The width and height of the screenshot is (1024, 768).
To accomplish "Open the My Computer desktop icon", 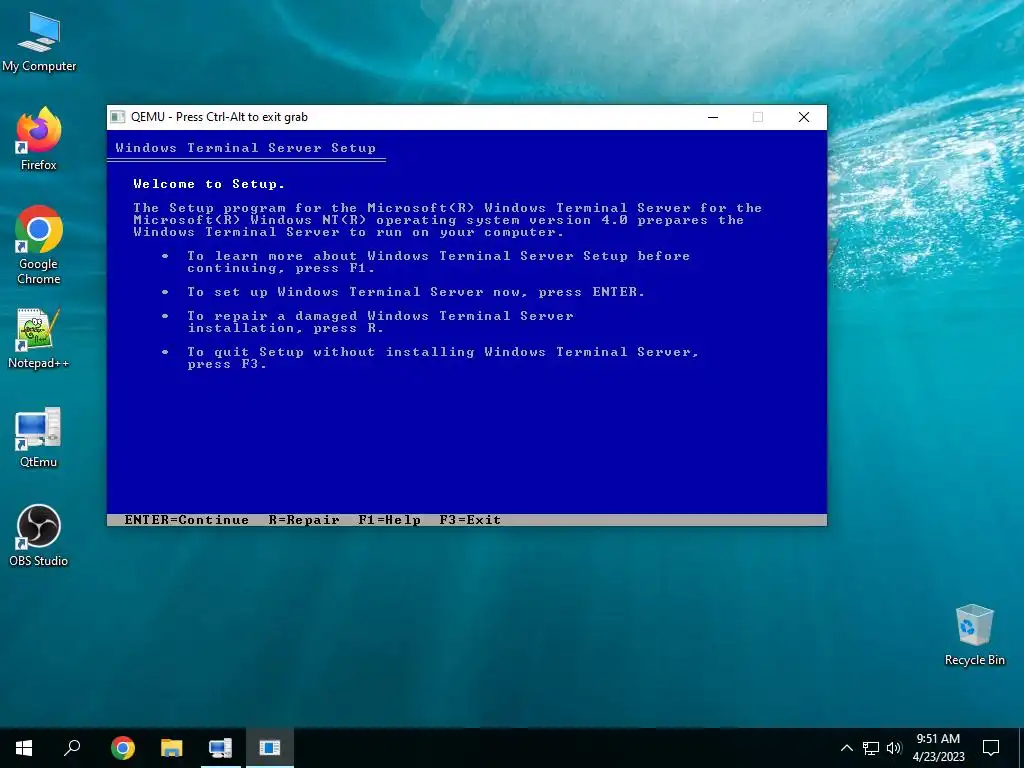I will click(39, 41).
